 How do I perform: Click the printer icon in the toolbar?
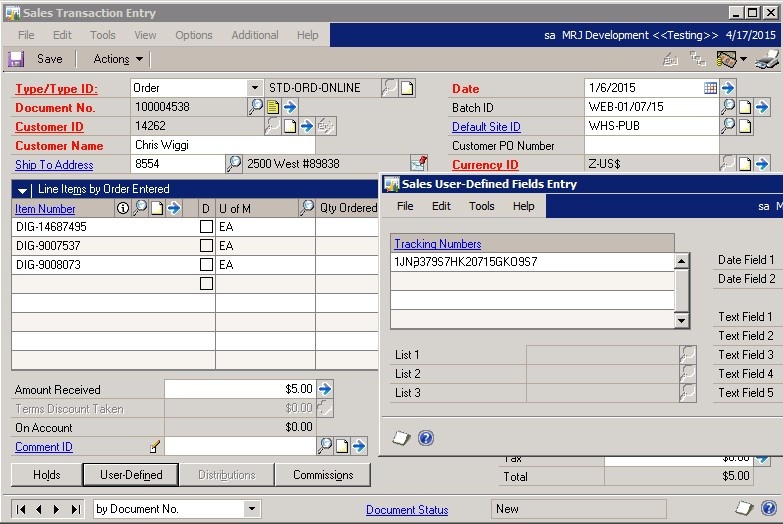click(x=767, y=59)
